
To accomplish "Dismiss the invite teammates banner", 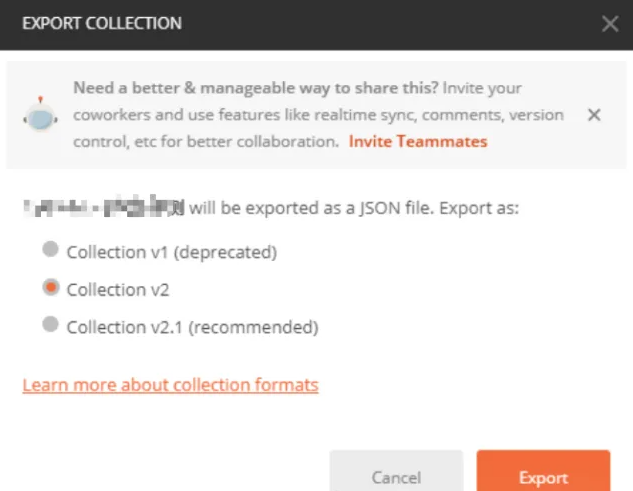I will tap(594, 115).
